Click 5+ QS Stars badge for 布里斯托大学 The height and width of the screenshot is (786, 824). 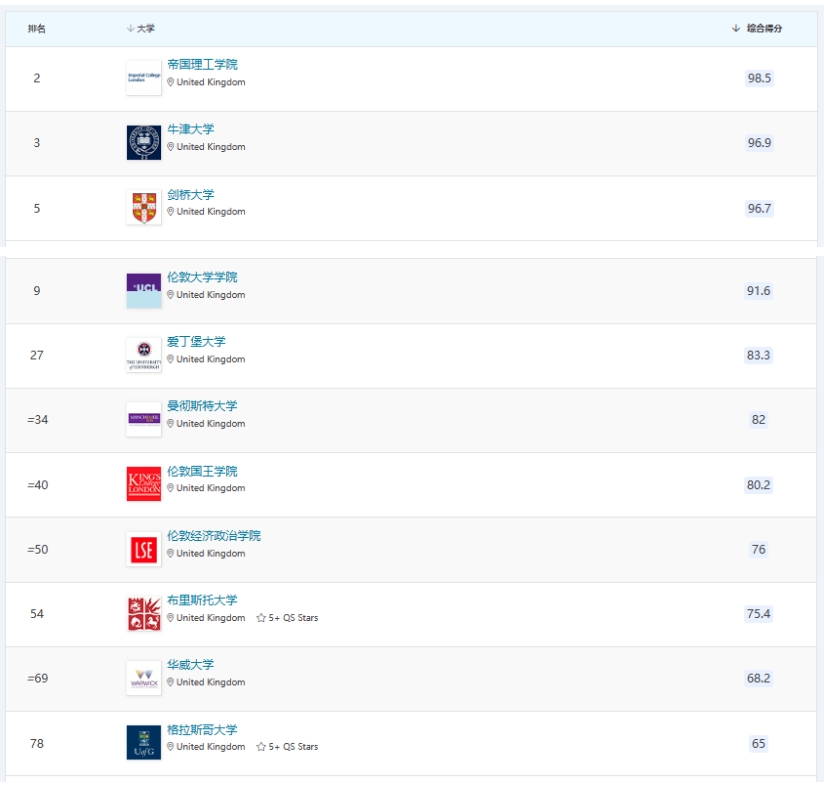pos(287,618)
